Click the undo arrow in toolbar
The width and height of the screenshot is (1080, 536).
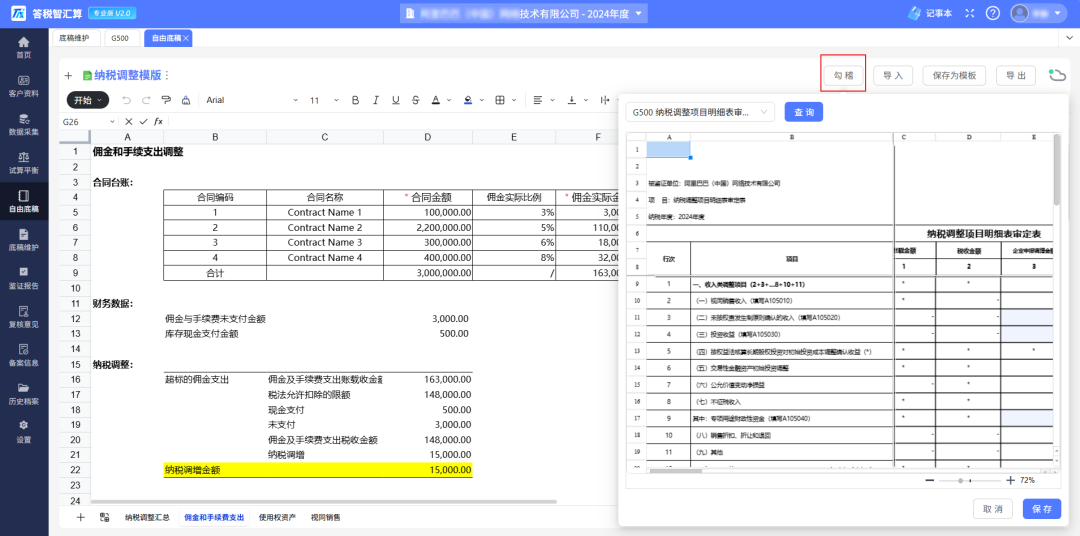[x=126, y=100]
